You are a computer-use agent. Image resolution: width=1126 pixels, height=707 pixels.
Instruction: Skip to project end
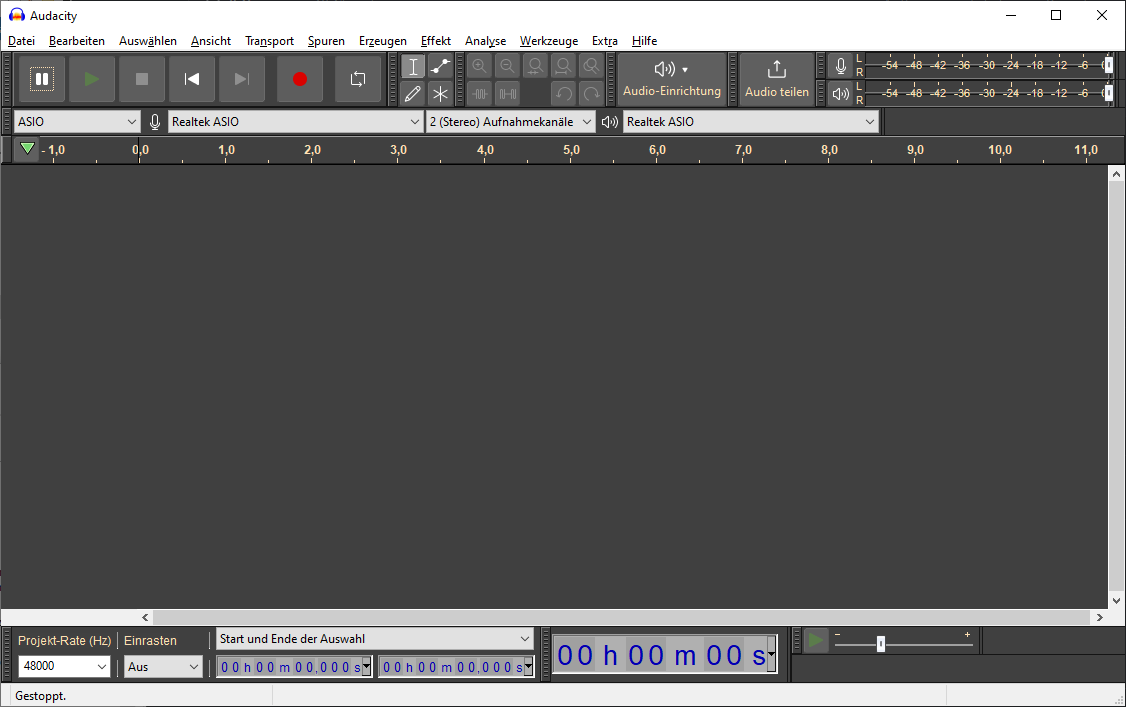pos(242,79)
